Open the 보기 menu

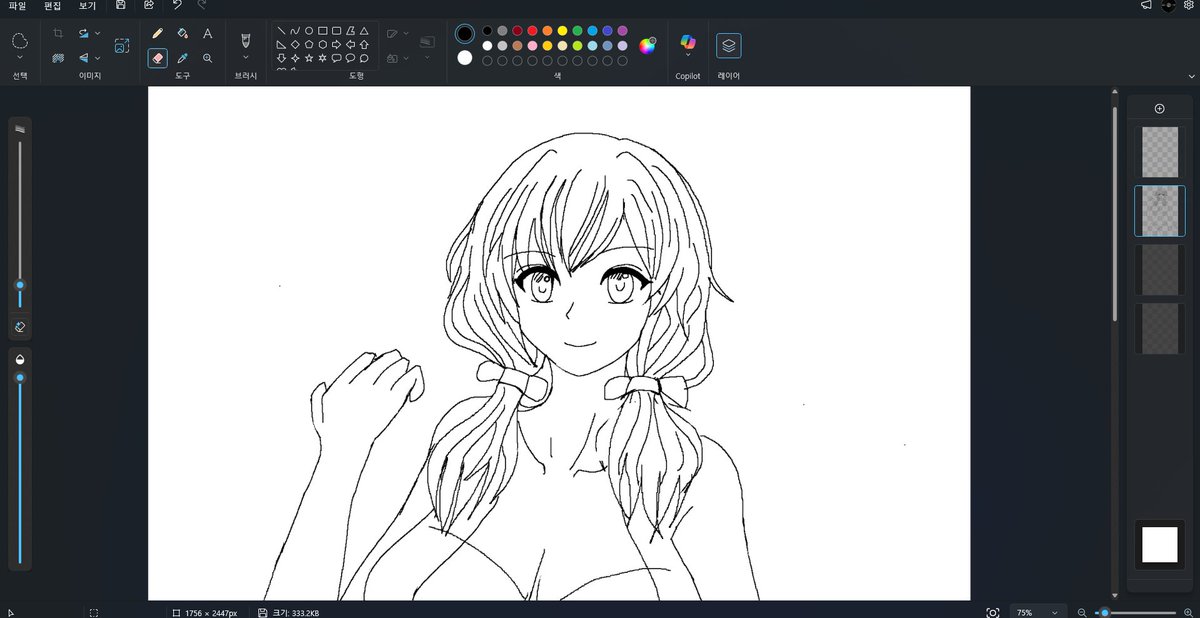(x=87, y=6)
